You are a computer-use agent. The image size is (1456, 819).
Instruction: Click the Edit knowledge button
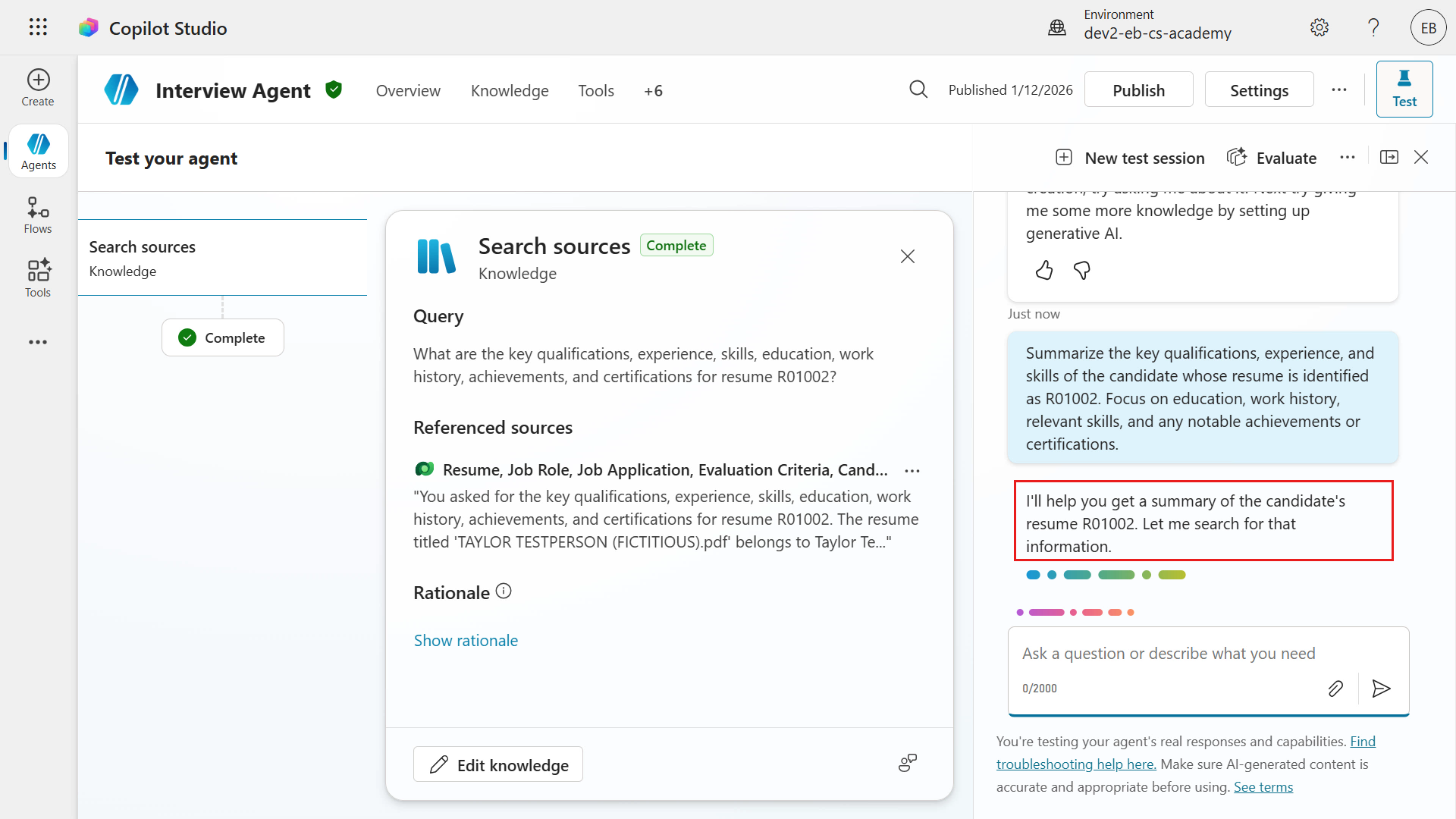tap(498, 764)
